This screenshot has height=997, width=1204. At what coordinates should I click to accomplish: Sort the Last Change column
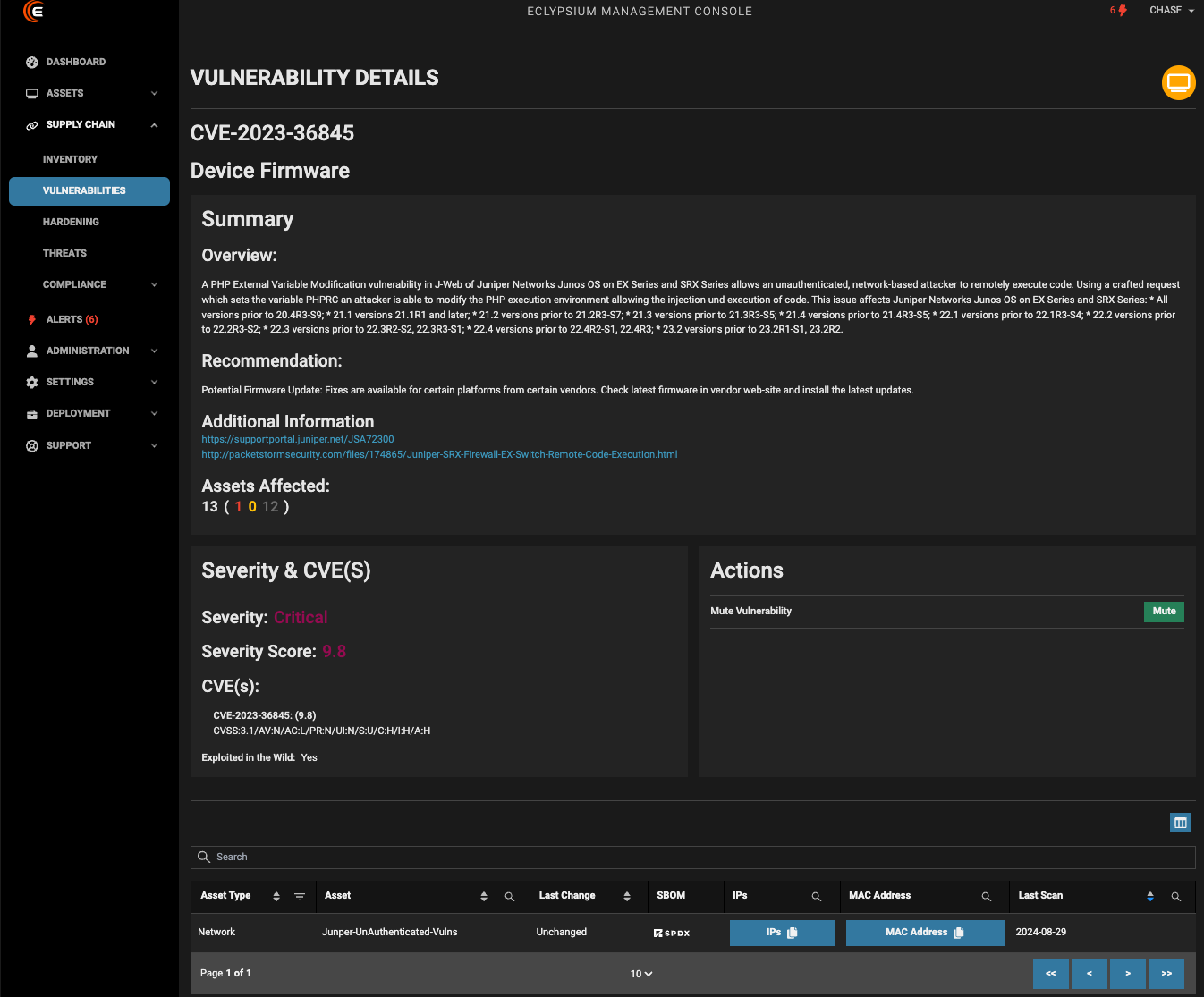click(627, 896)
